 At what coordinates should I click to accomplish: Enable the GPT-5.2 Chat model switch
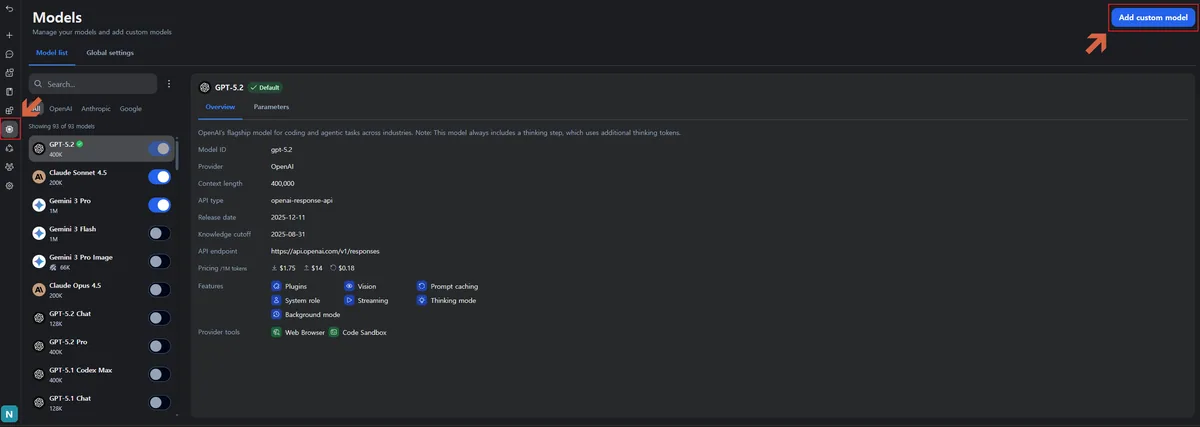pyautogui.click(x=159, y=318)
